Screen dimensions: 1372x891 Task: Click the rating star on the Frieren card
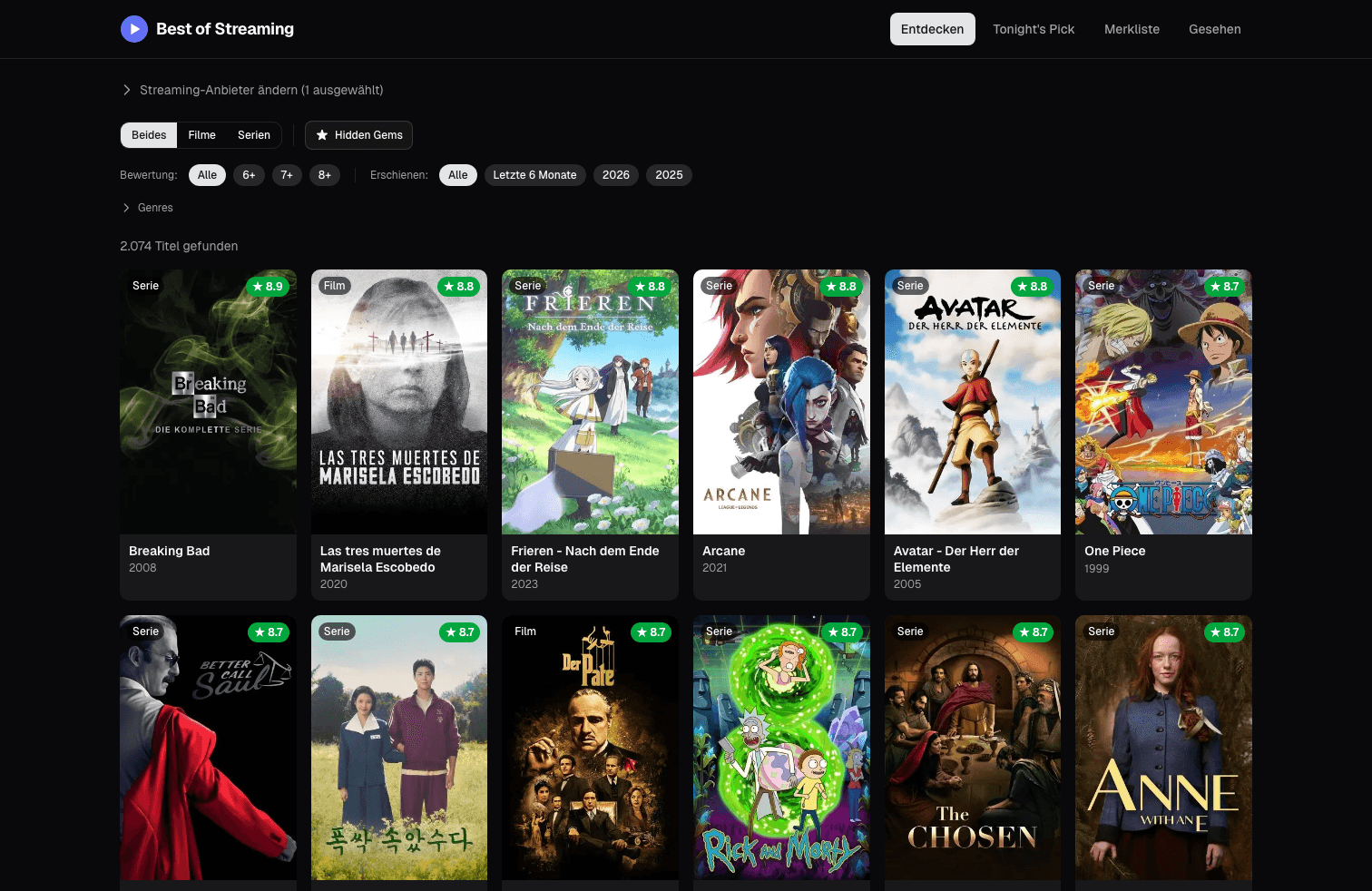641,286
